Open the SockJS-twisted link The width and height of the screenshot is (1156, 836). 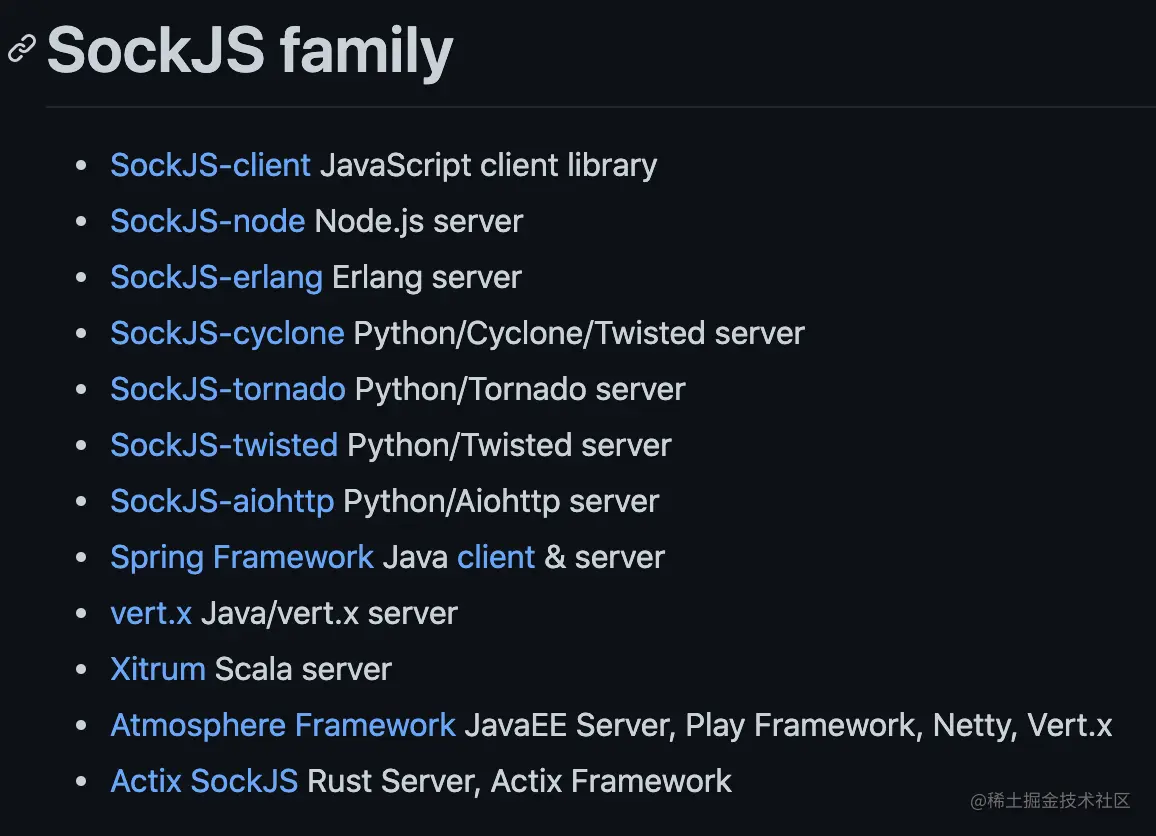[x=224, y=445]
